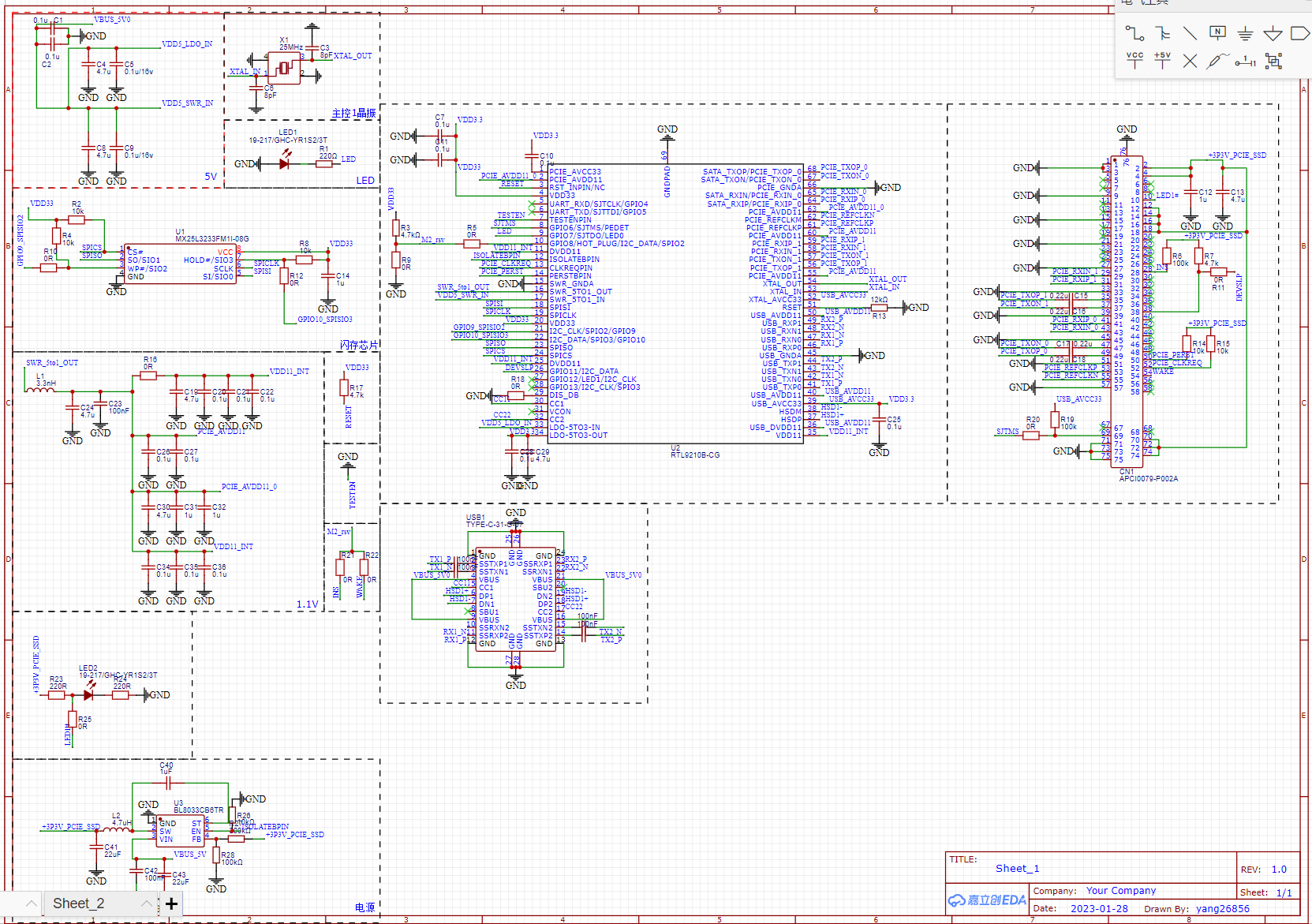Select the 3.3nH inductor L1 value
This screenshot has height=924, width=1312.
tap(47, 383)
